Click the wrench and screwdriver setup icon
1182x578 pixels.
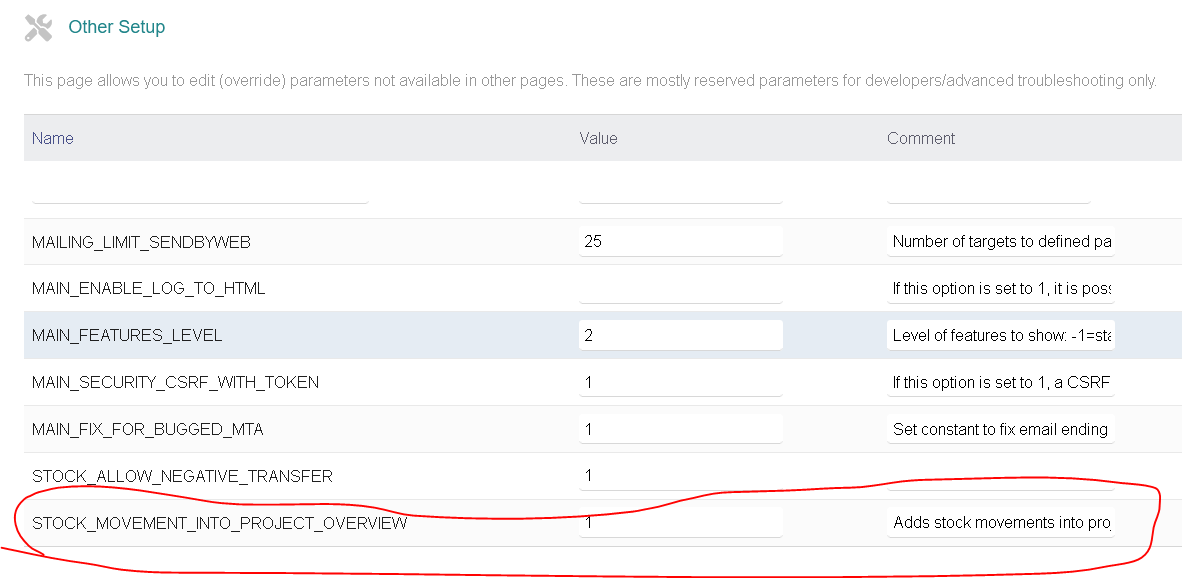(x=38, y=28)
